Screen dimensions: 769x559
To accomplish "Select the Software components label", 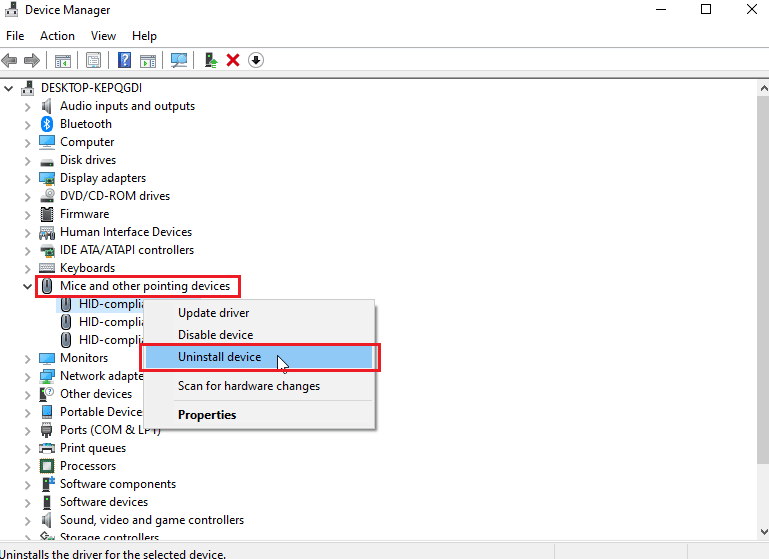I will click(x=118, y=484).
